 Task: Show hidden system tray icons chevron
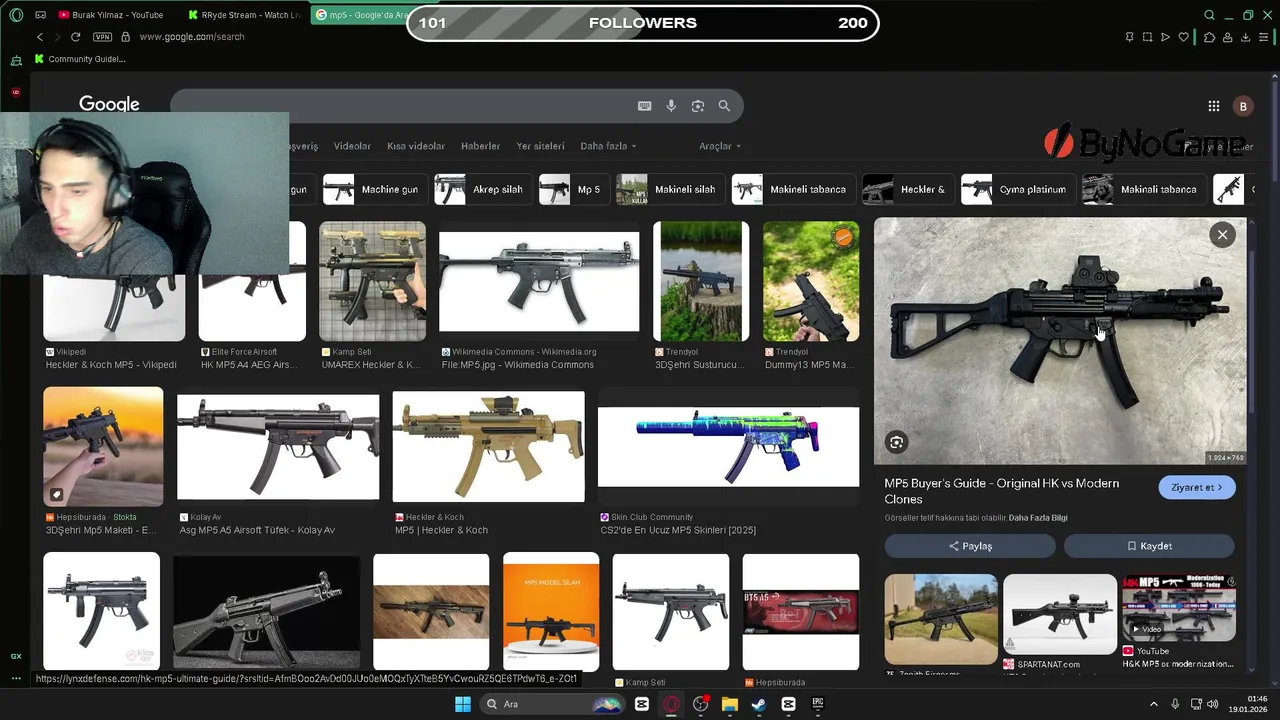point(1153,704)
